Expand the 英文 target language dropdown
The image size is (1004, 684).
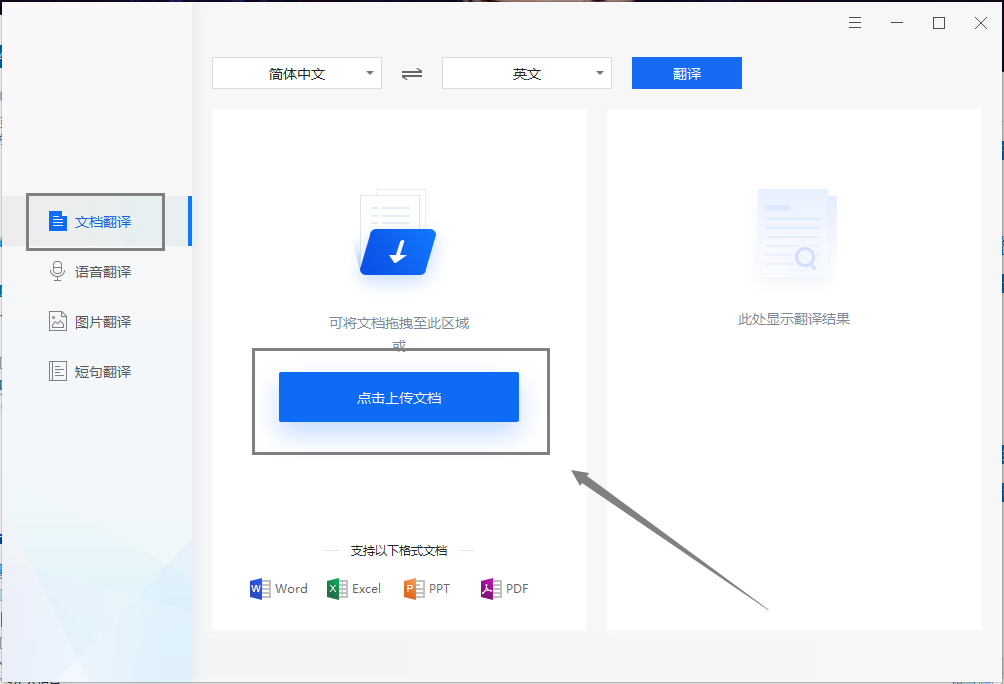coord(527,73)
